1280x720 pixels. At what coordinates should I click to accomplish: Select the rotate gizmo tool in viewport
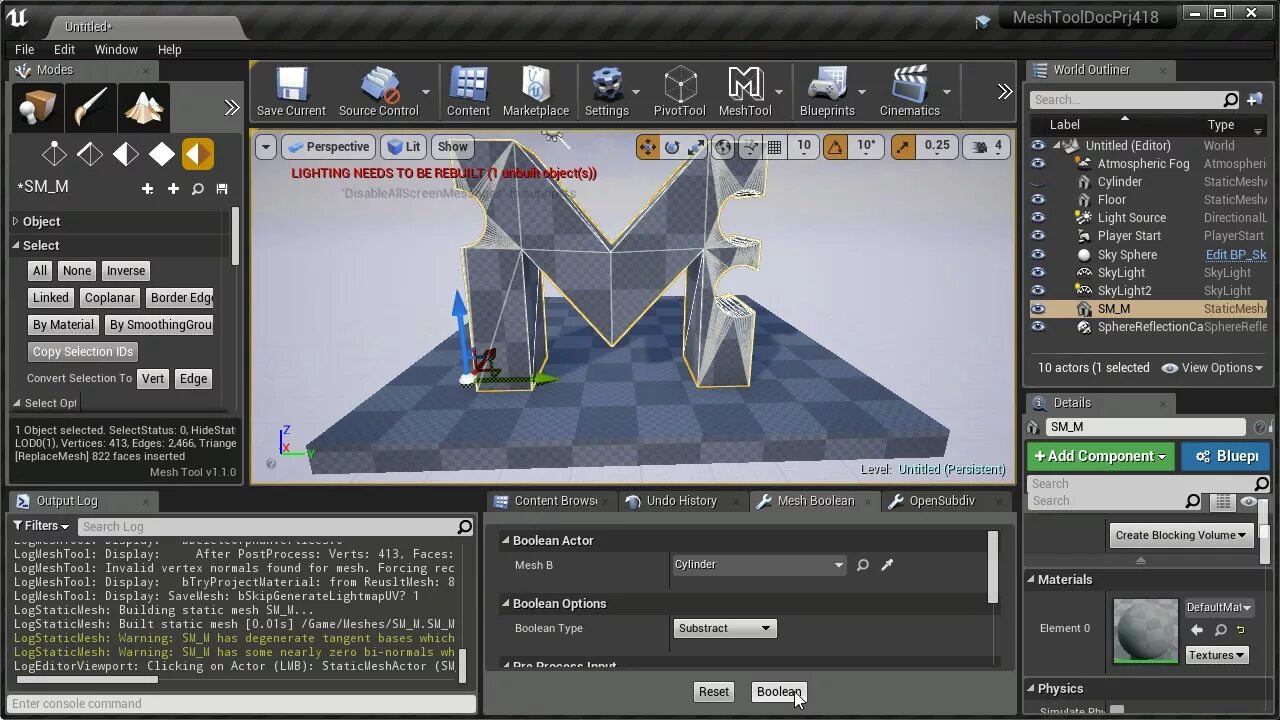click(x=672, y=147)
